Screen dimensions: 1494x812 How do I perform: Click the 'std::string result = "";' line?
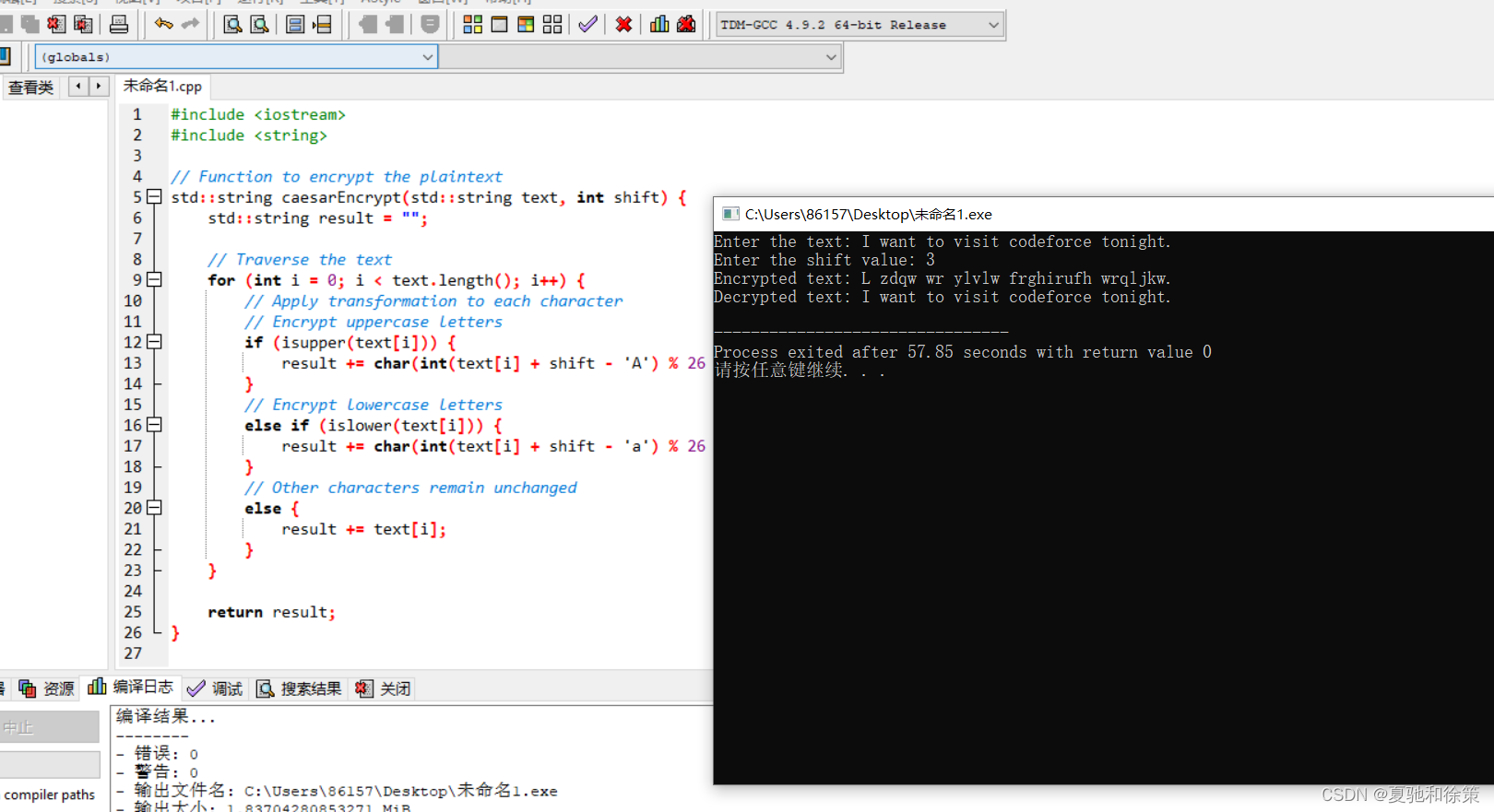point(318,218)
